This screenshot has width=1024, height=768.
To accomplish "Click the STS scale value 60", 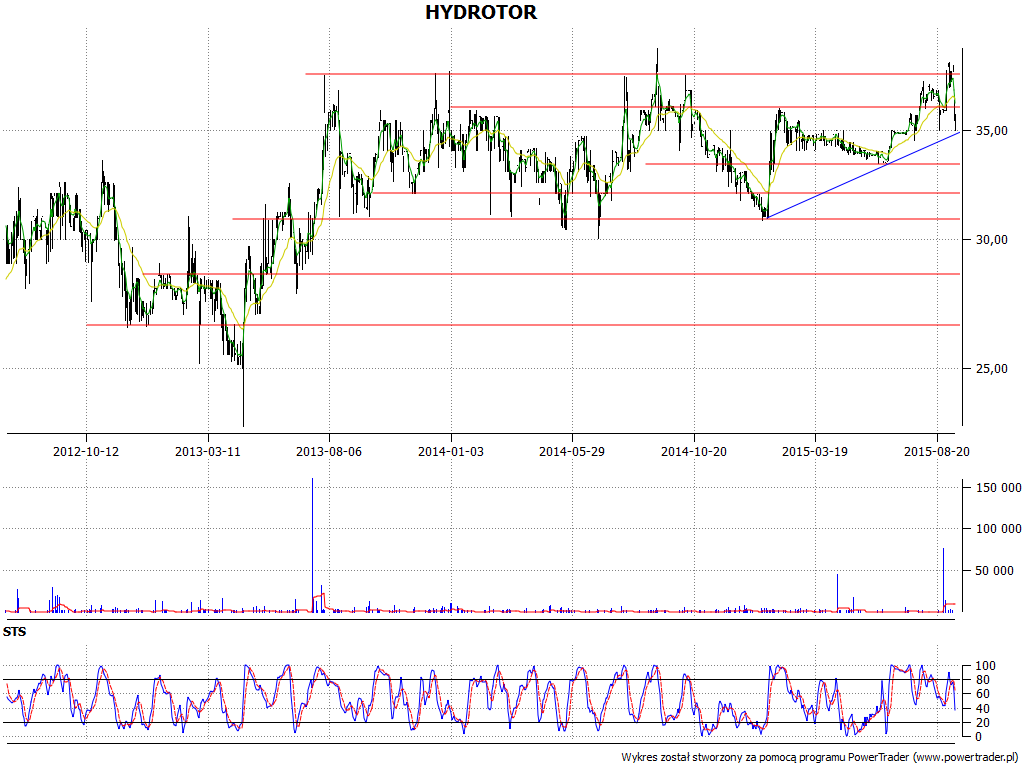I will click(982, 694).
